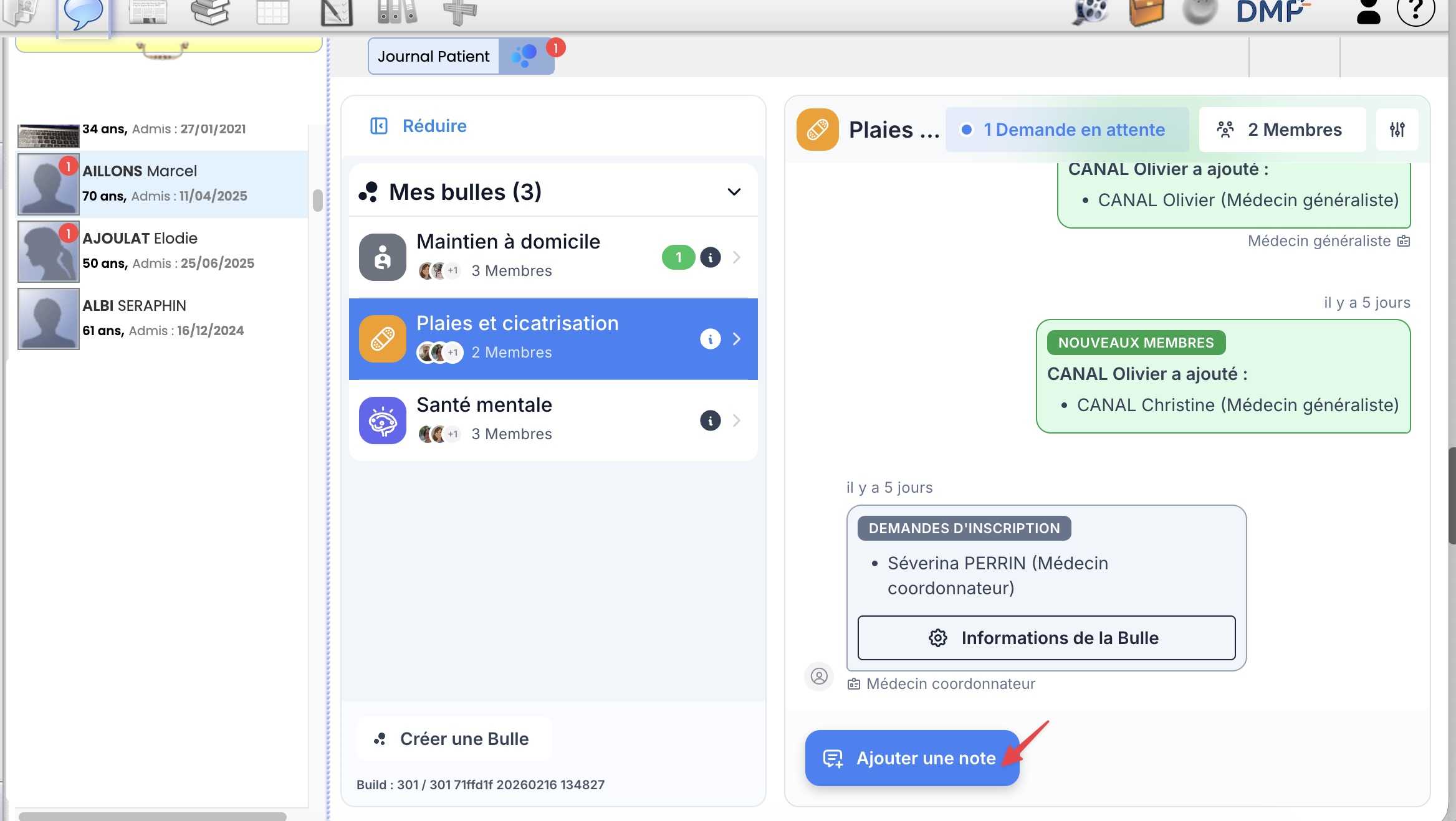Open the binders toolbar icon

(397, 11)
